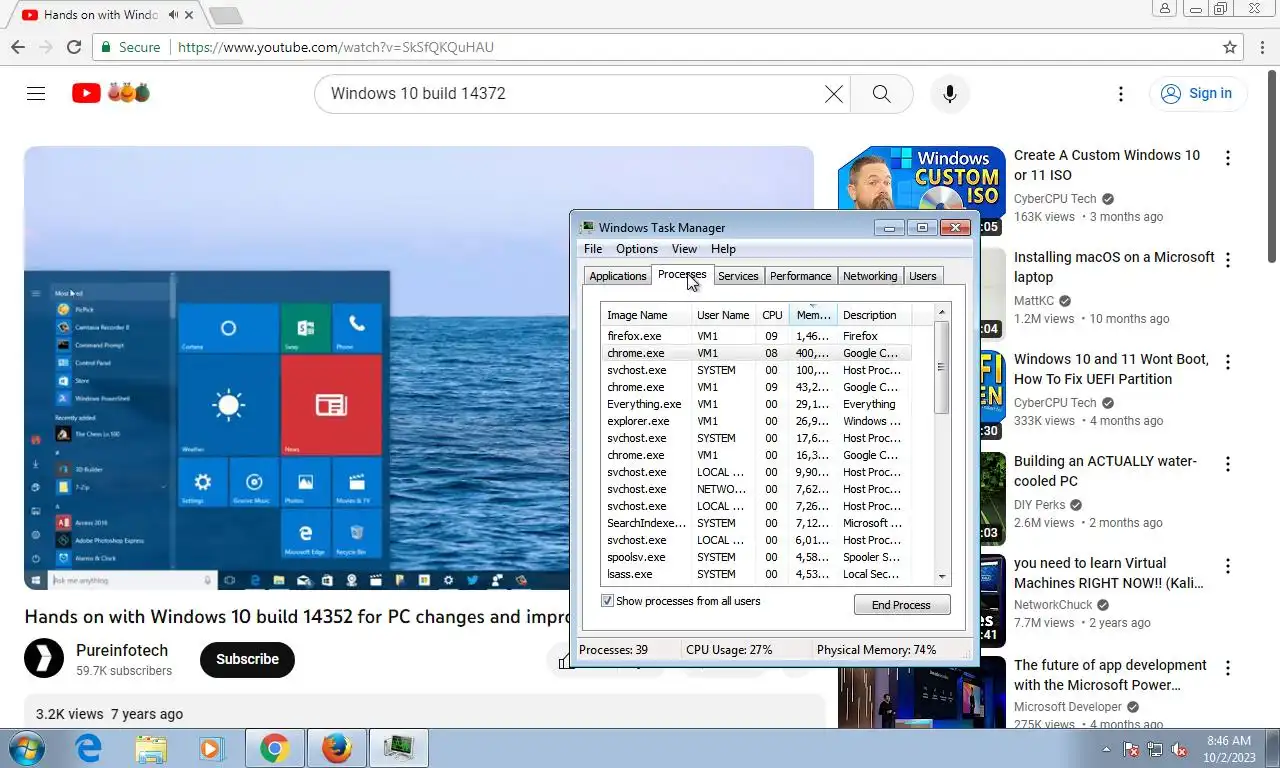The width and height of the screenshot is (1280, 768).
Task: Click the tray clock showing 8:46 AM
Action: (x=1229, y=749)
